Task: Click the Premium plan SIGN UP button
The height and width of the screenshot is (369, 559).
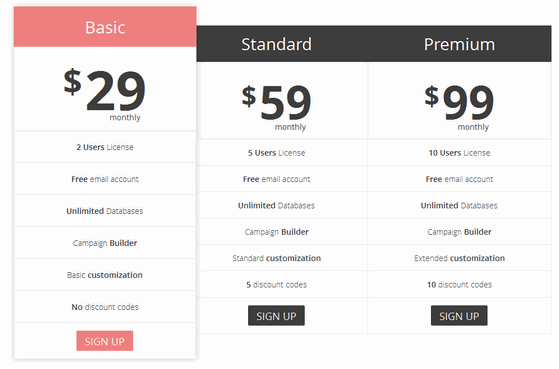Action: pos(459,316)
